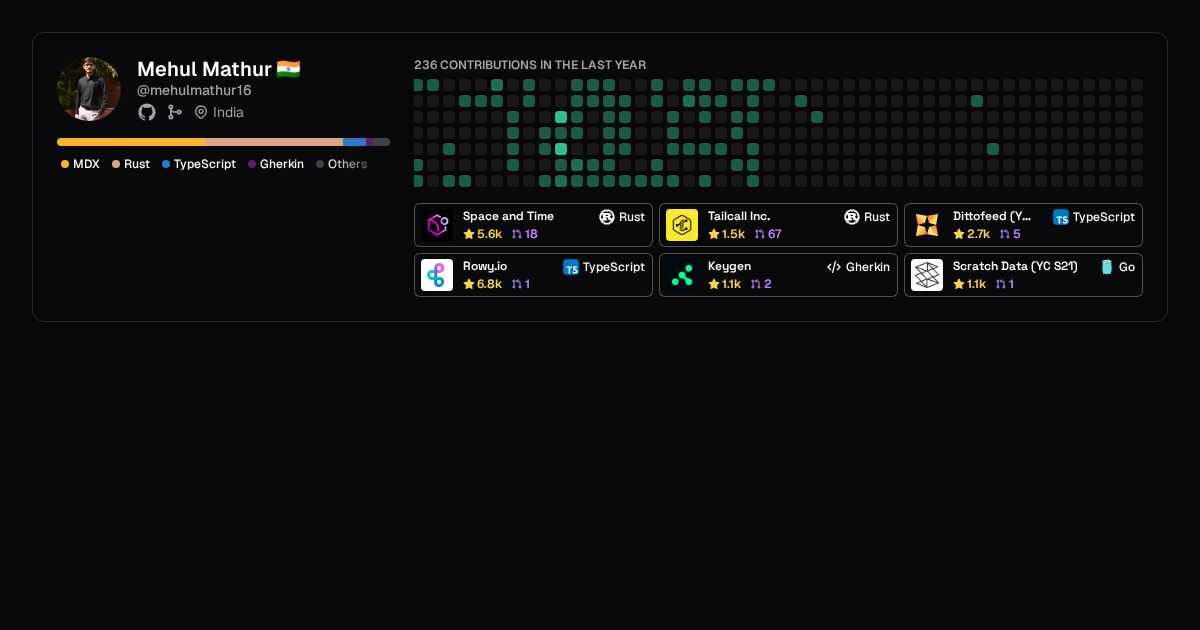1200x630 pixels.
Task: Open the Tailcall Inc. project title
Action: (739, 216)
